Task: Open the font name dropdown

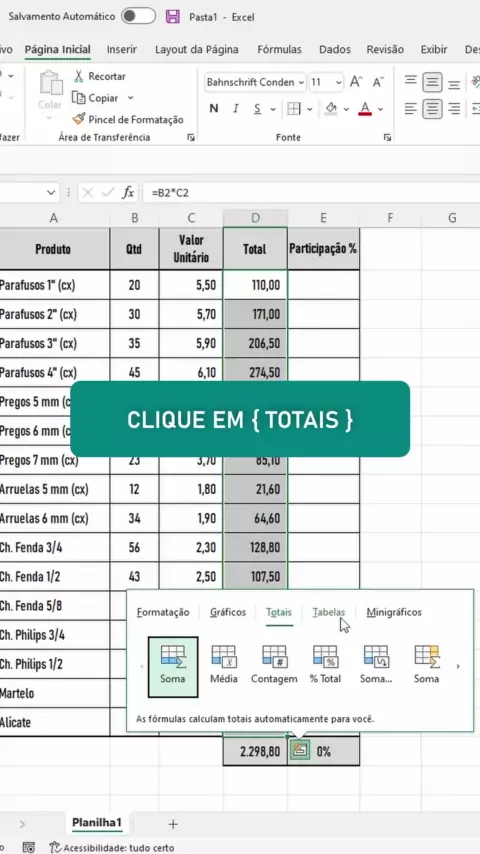Action: pyautogui.click(x=301, y=83)
